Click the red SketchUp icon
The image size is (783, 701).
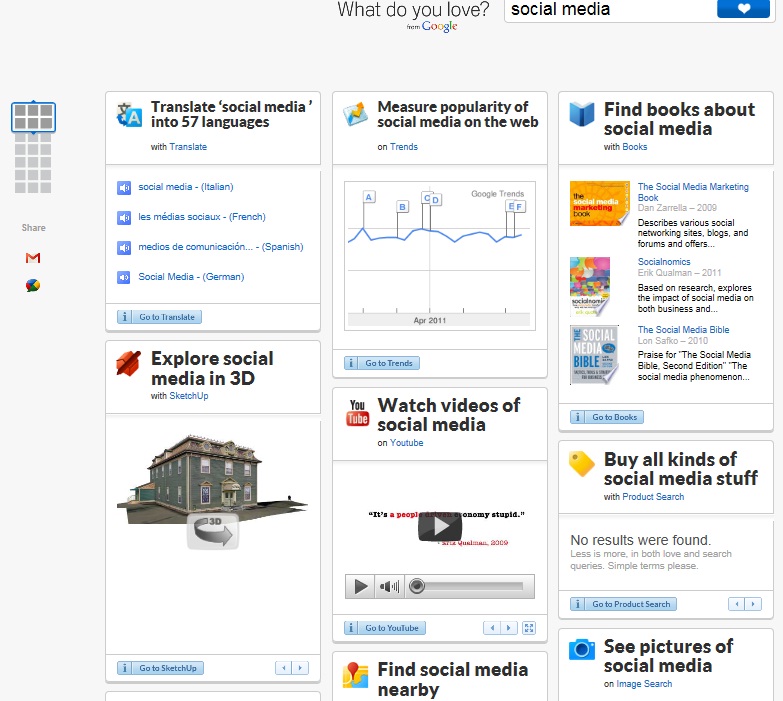coord(128,363)
